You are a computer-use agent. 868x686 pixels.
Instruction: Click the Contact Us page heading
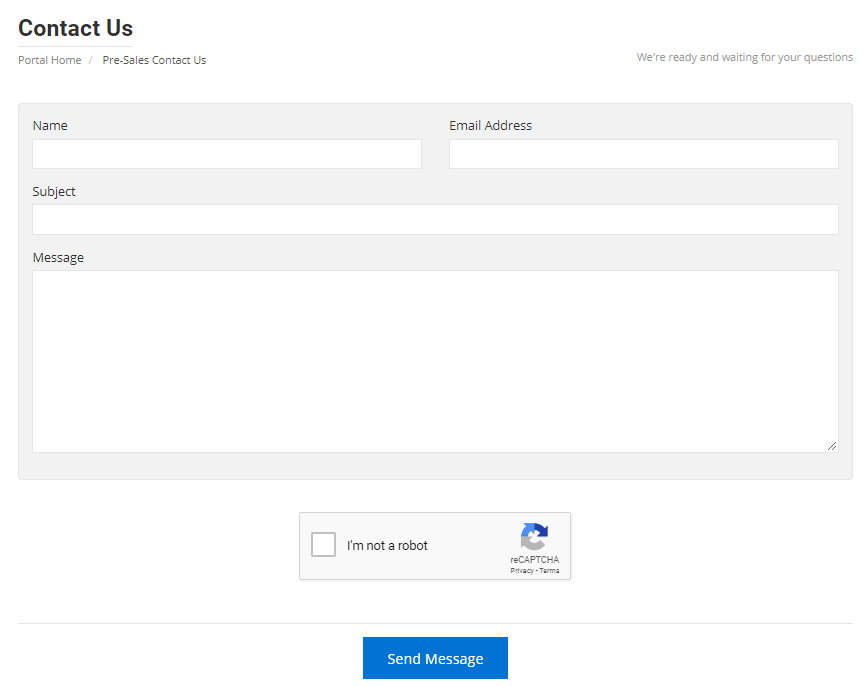tap(75, 28)
